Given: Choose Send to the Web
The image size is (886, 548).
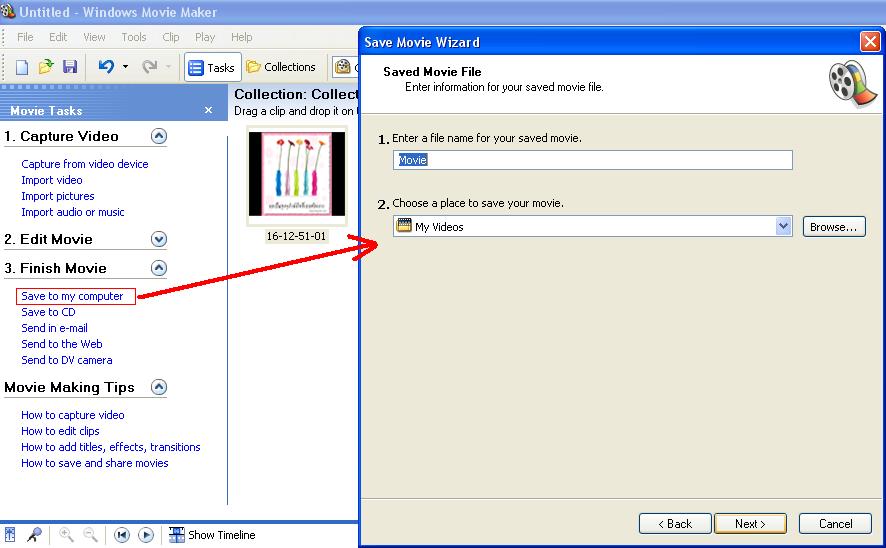Looking at the screenshot, I should [x=62, y=344].
